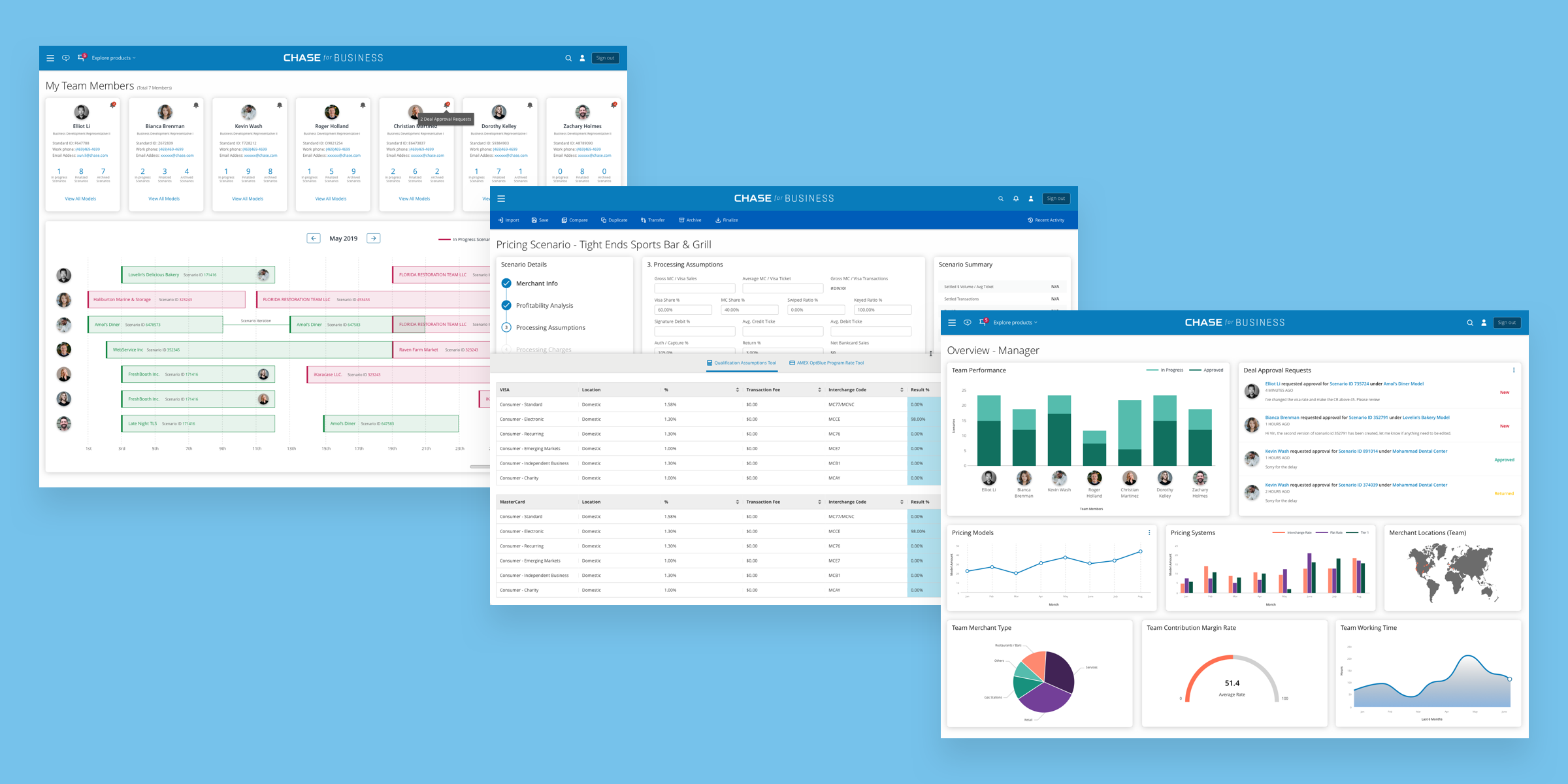Toggle Flat Rate legend in Pricing Systems
The width and height of the screenshot is (1568, 784).
click(x=1330, y=532)
